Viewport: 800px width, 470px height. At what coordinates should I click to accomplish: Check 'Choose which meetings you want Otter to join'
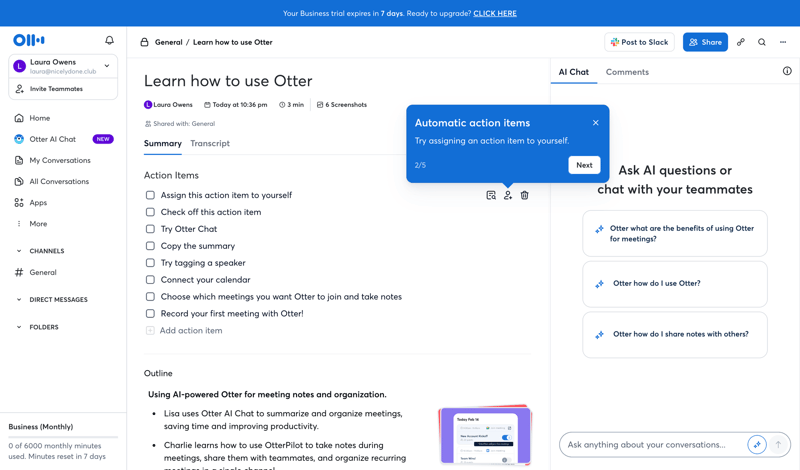tap(150, 296)
